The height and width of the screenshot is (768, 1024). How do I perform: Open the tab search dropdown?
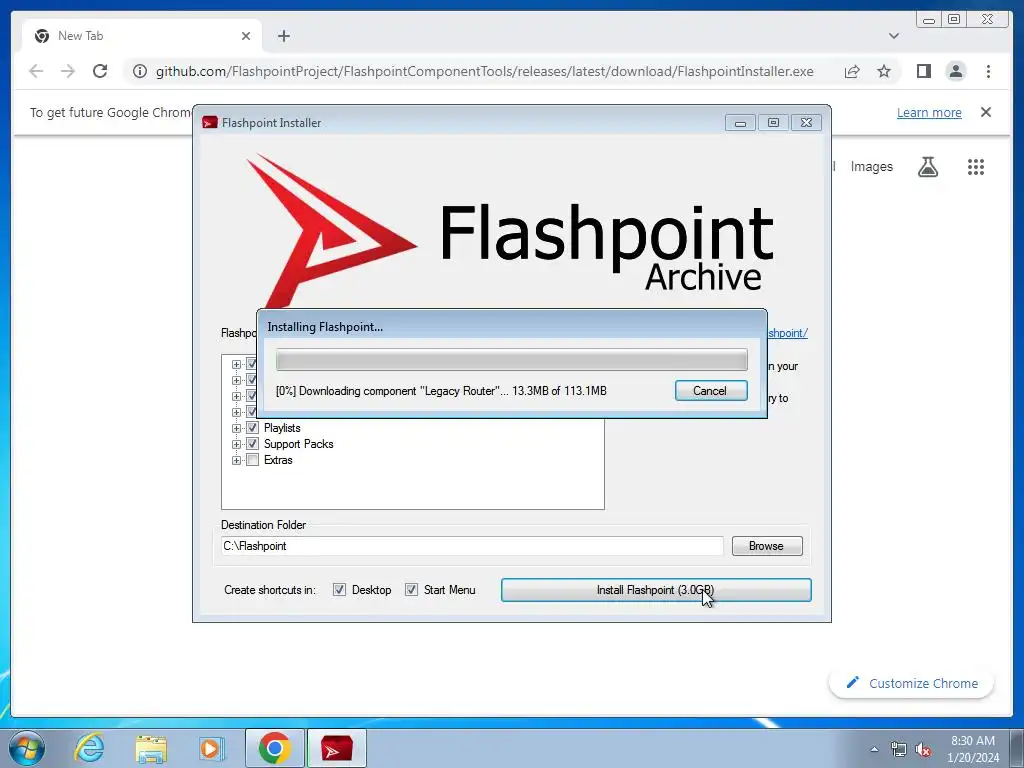[x=893, y=36]
